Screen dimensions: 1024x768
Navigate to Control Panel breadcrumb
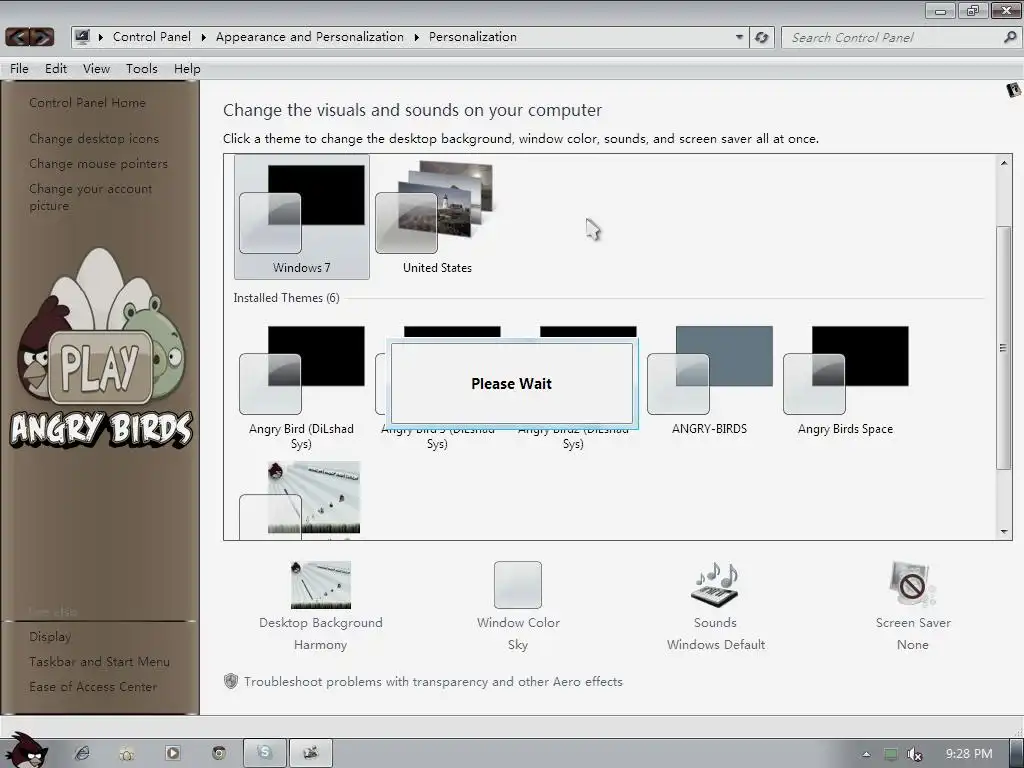pos(152,37)
